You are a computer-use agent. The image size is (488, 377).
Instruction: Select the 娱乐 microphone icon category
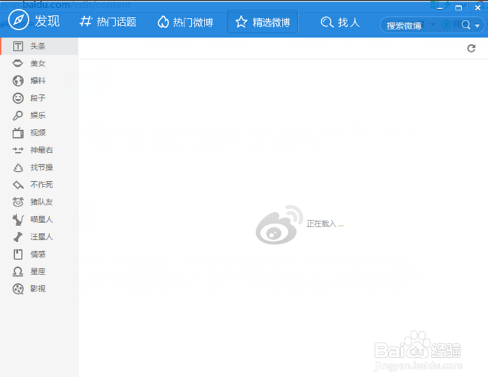18,115
